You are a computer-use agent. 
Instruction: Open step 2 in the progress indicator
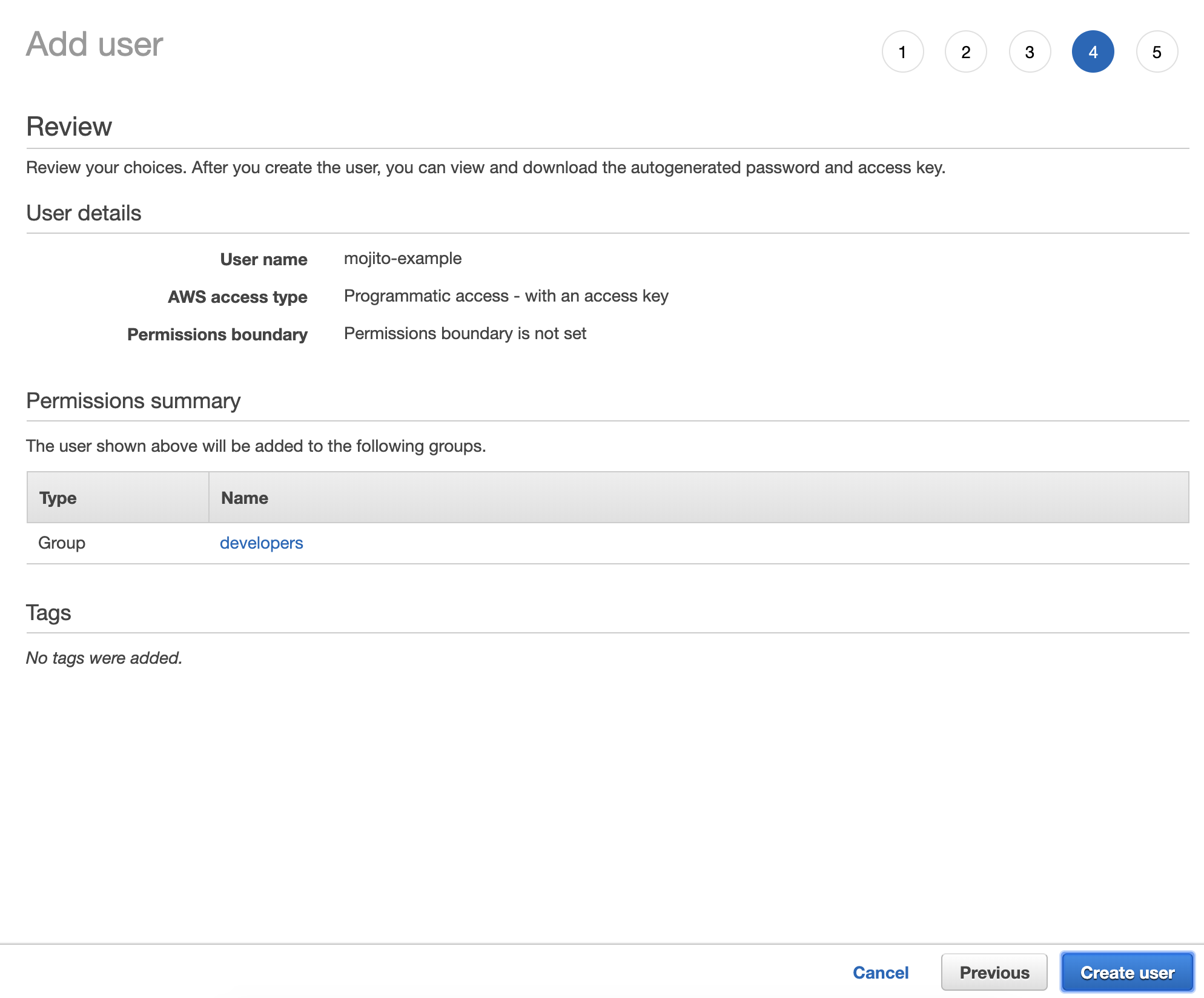click(966, 51)
